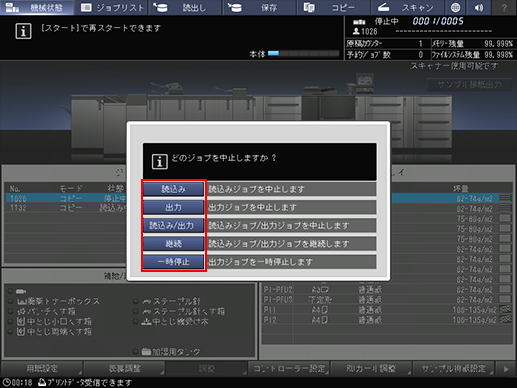This screenshot has width=517, height=388.
Task: Click the 中とじ小口くず箱 trimmer scrap indicator
Action: tap(50, 321)
